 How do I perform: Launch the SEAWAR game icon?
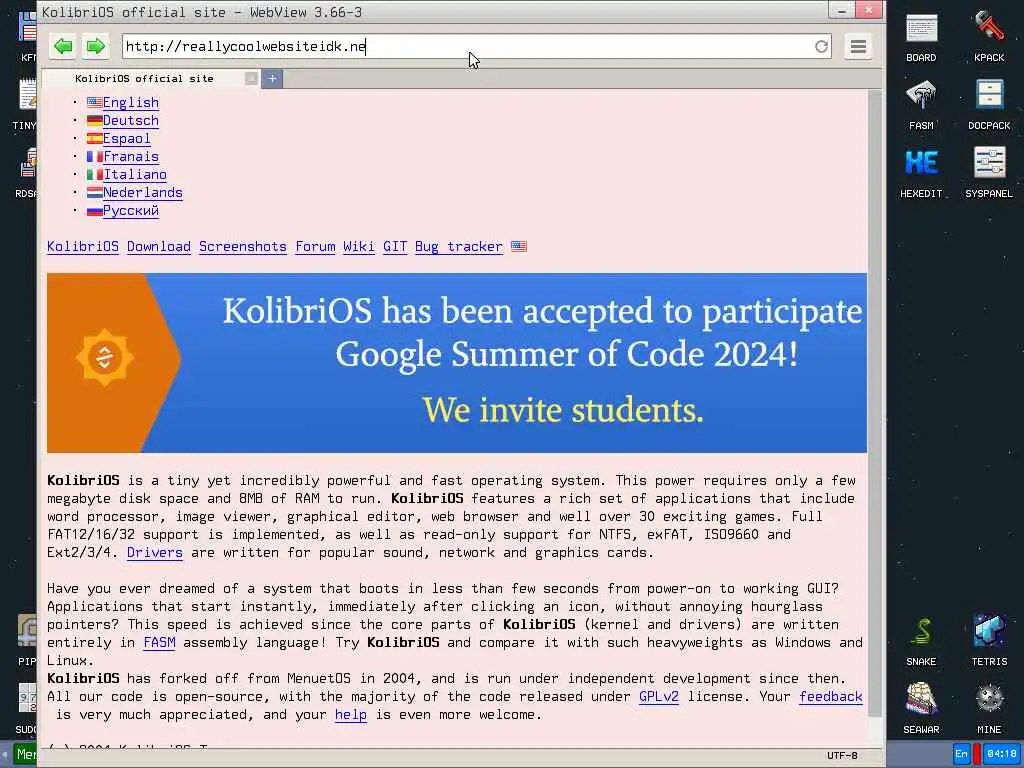pos(921,709)
